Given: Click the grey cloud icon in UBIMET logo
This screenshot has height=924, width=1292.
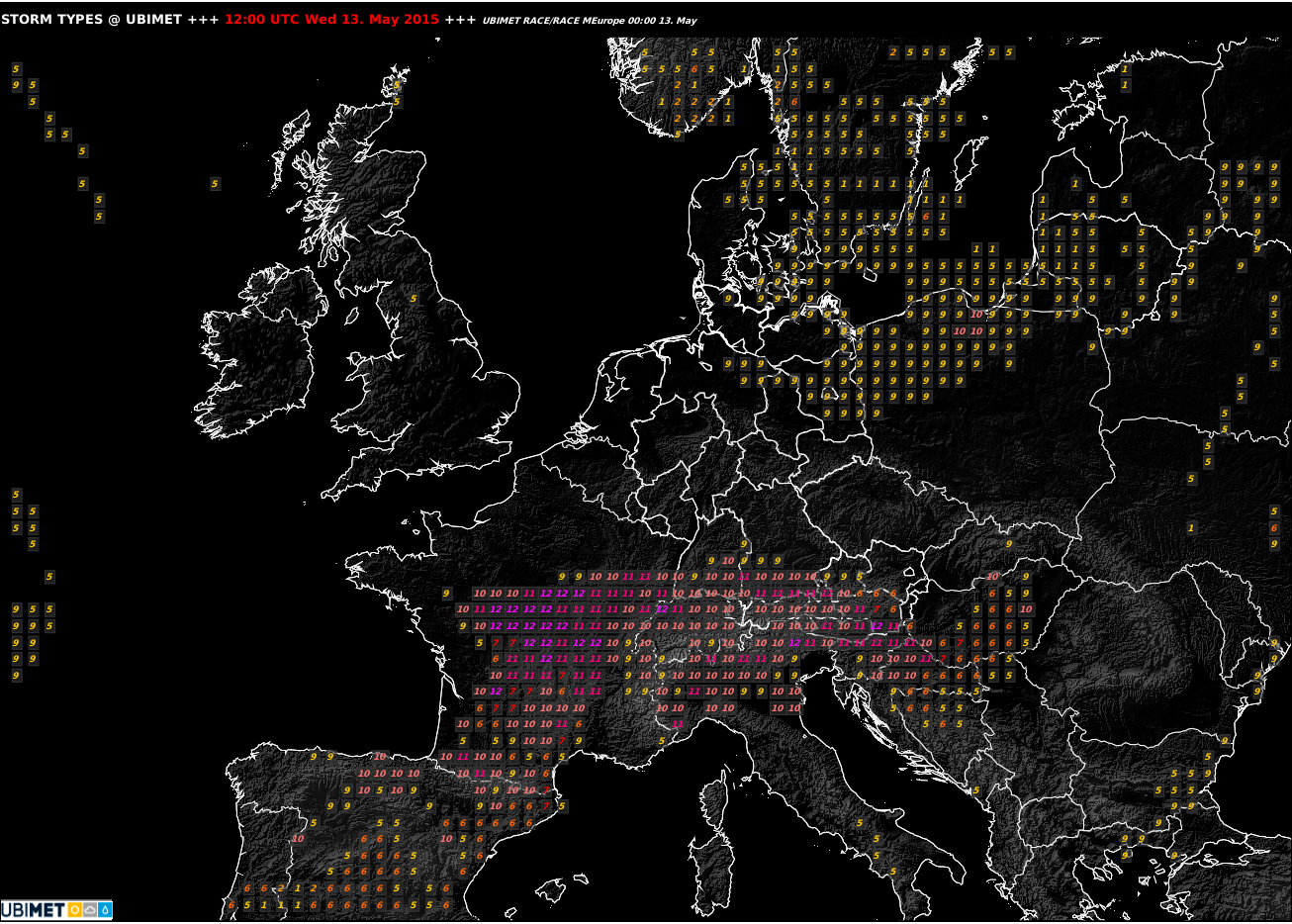Looking at the screenshot, I should point(90,910).
